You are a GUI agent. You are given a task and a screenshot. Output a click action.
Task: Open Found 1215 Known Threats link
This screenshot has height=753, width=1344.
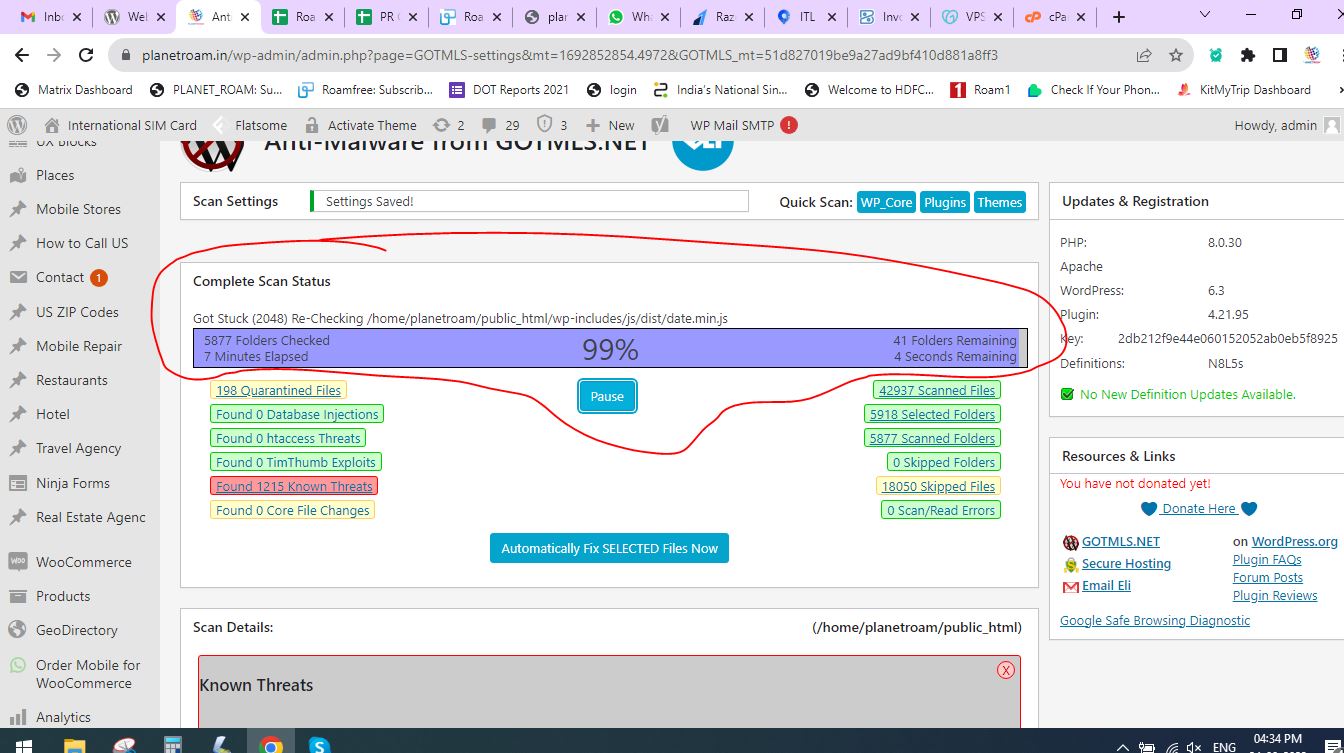(x=294, y=486)
